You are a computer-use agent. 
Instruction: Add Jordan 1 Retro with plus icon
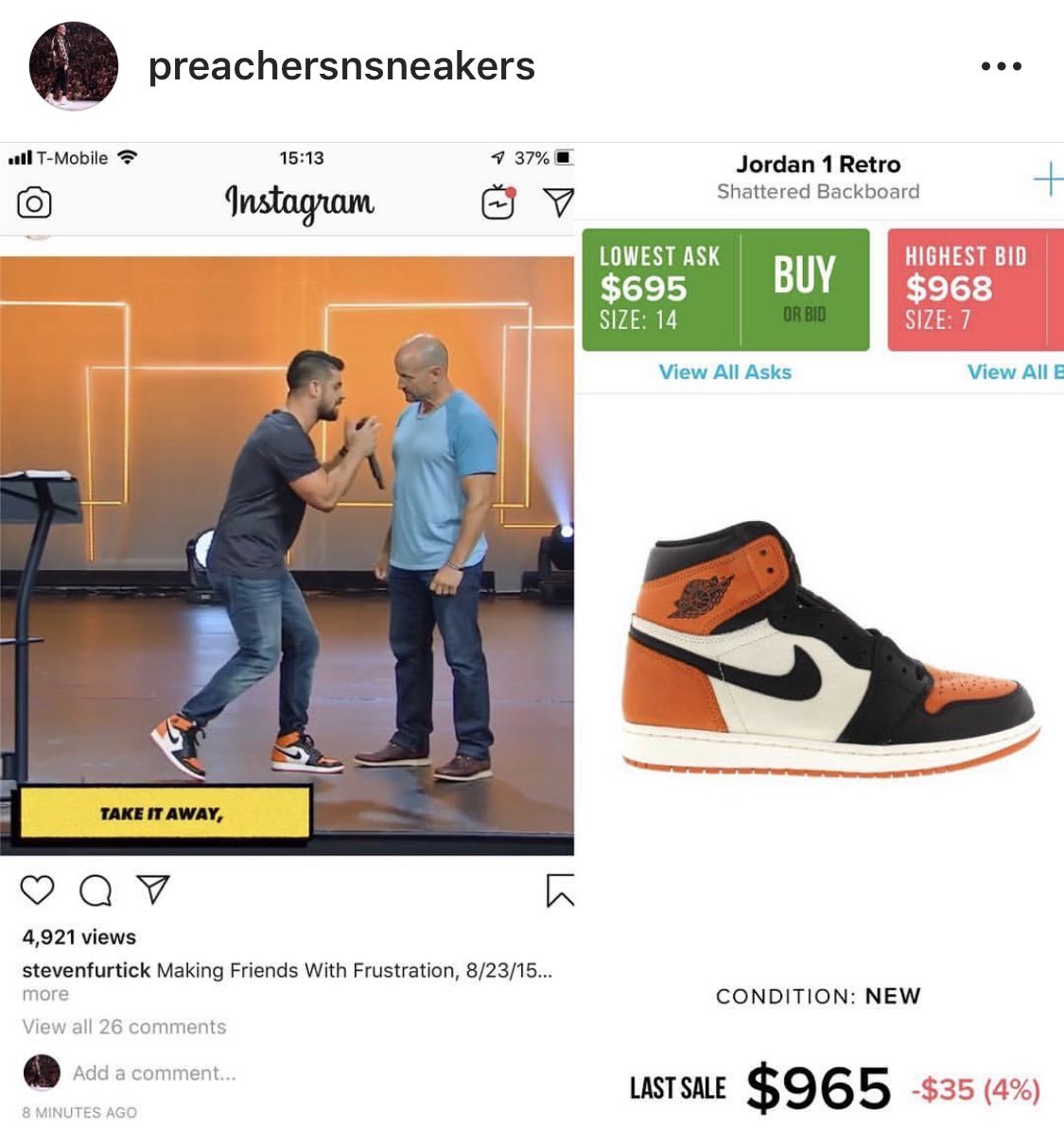[x=1048, y=179]
